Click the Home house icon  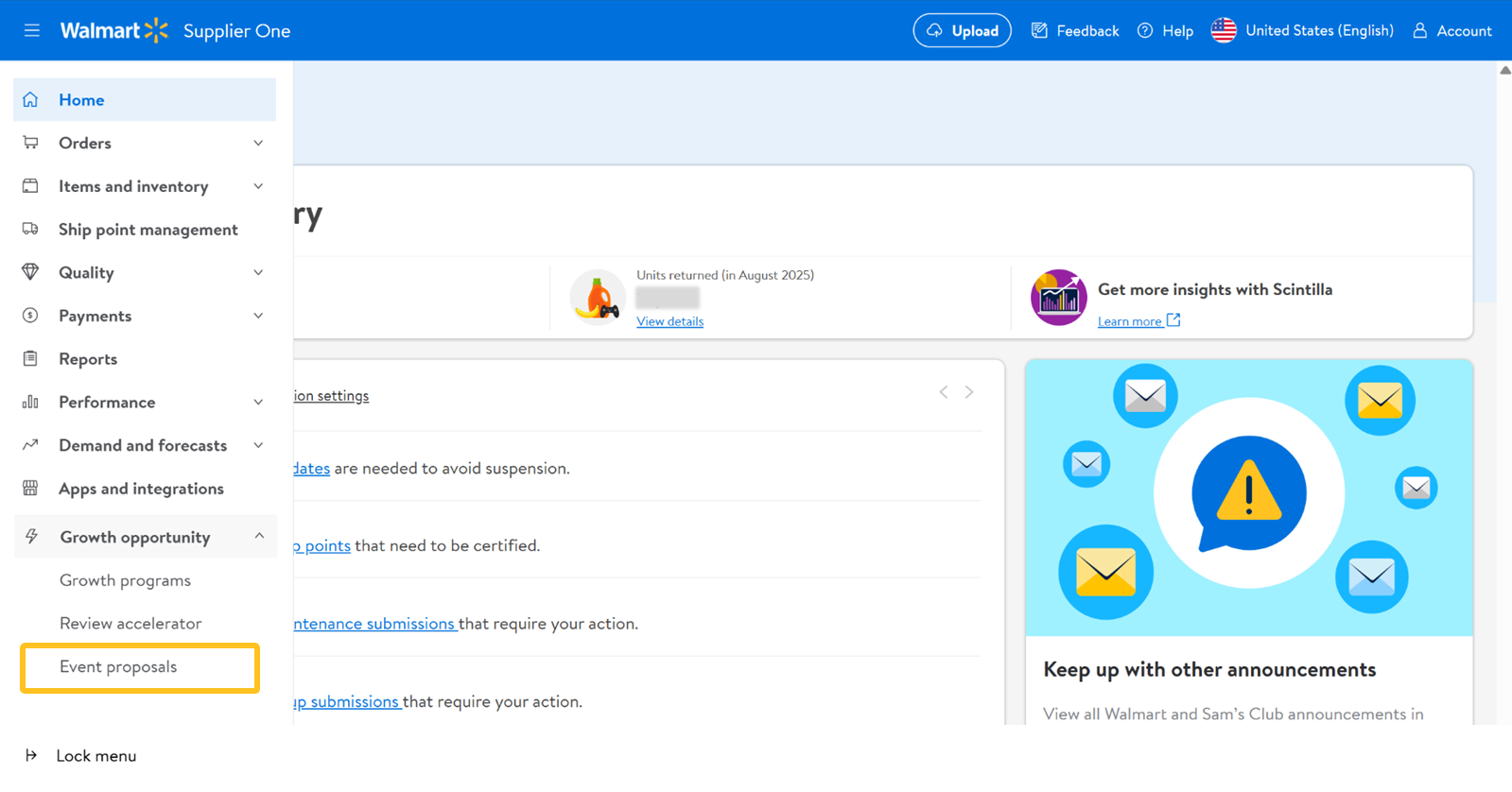coord(30,99)
